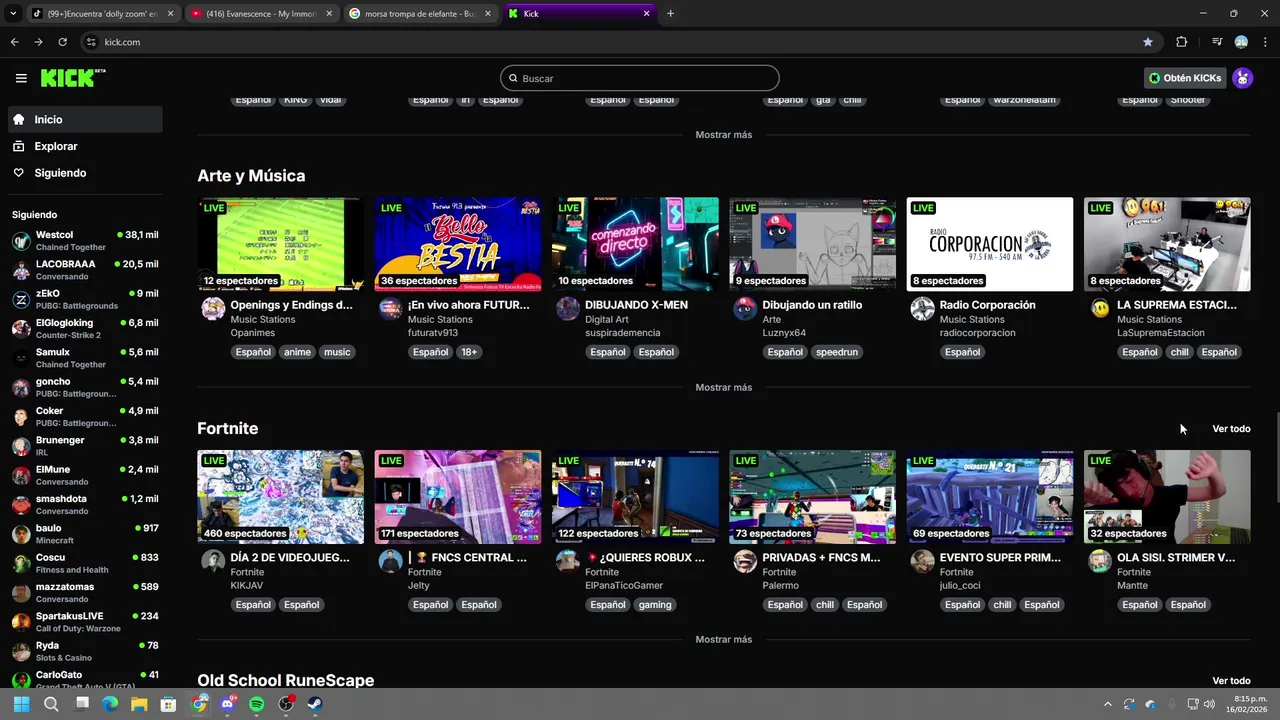Image resolution: width=1280 pixels, height=720 pixels.
Task: Open goncho followed channel
Action: (85, 387)
